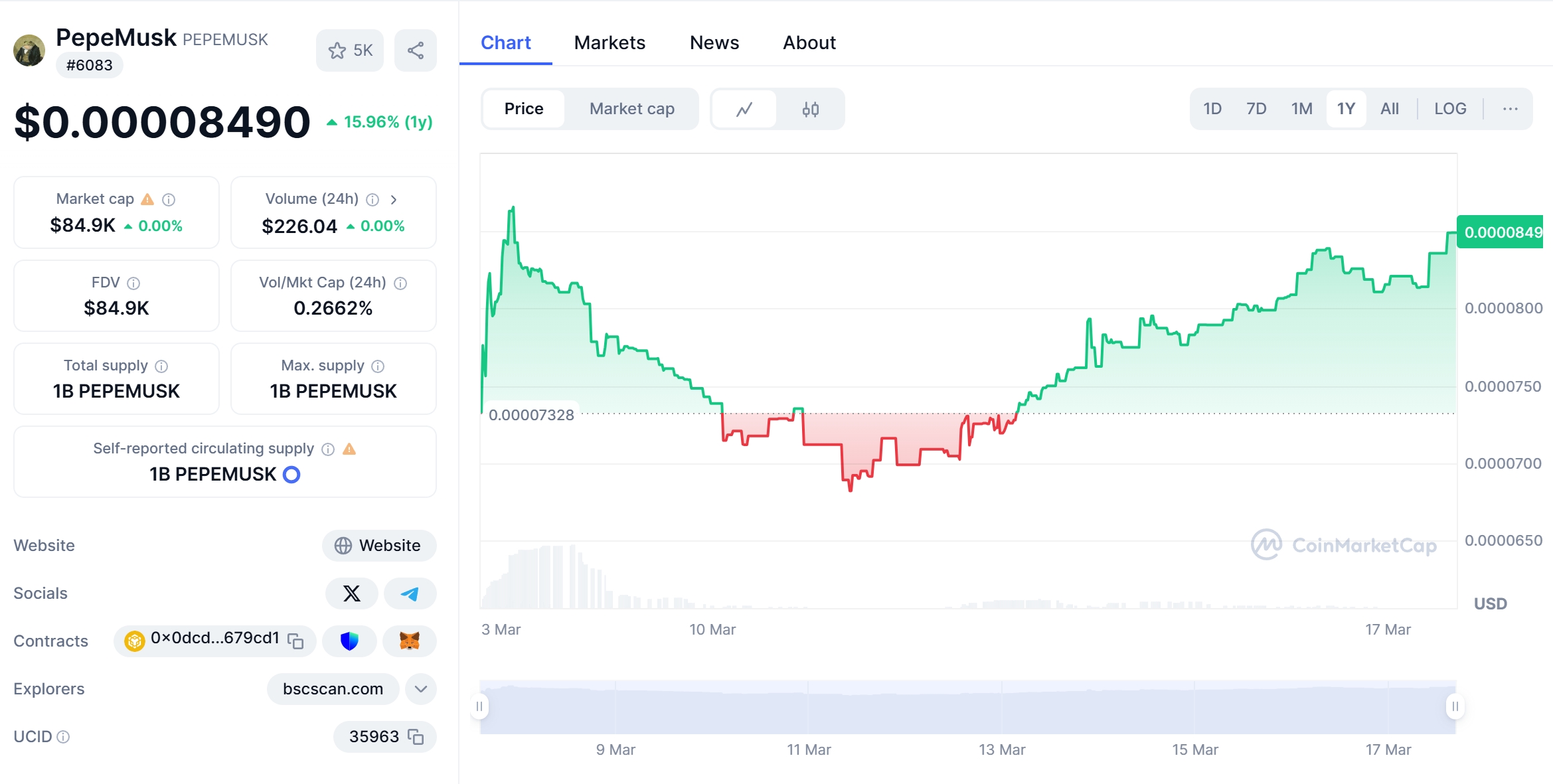The height and width of the screenshot is (784, 1553).
Task: Show Vol/Mkt Cap info icon
Action: pos(400,283)
